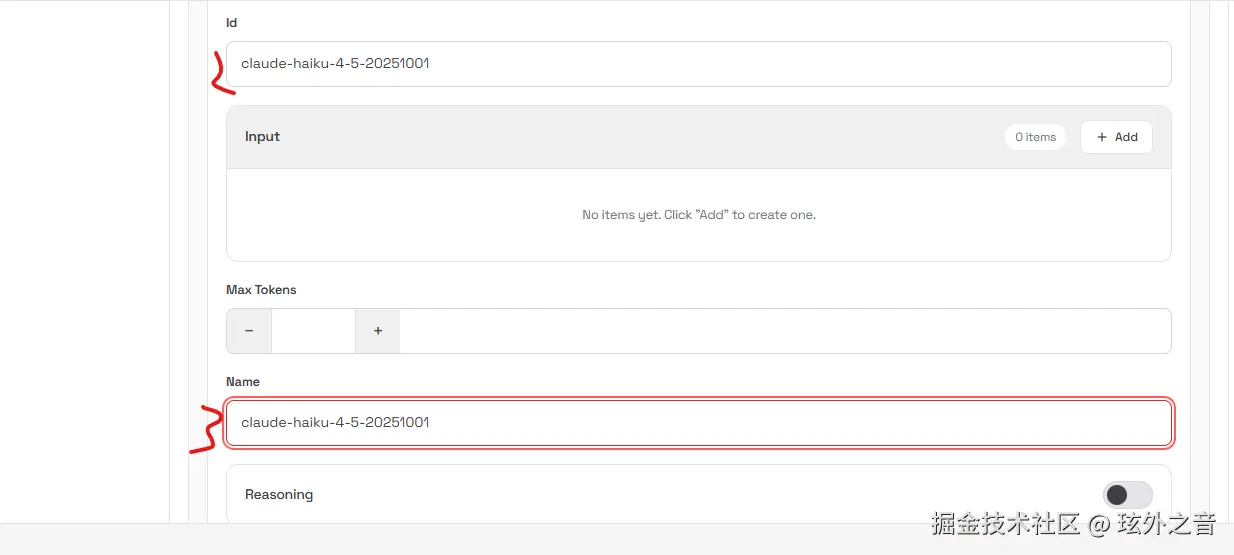The image size is (1234, 555).
Task: Focus the Name input field
Action: tap(698, 423)
